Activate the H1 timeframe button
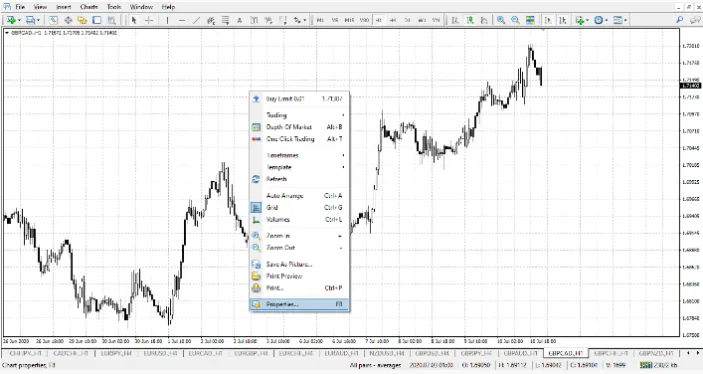 click(379, 20)
